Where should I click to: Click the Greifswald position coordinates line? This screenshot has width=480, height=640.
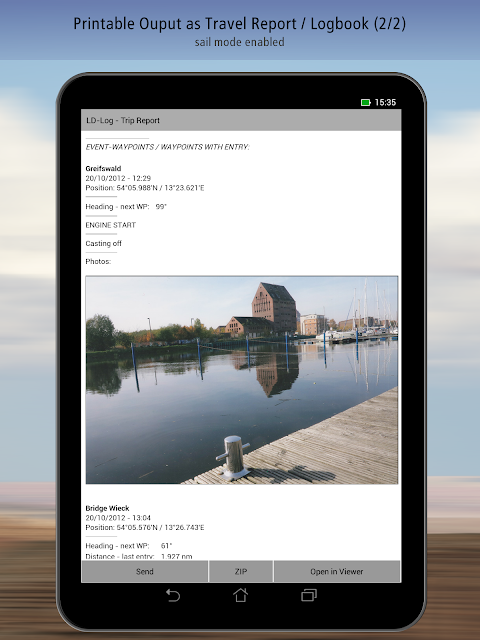(x=145, y=188)
